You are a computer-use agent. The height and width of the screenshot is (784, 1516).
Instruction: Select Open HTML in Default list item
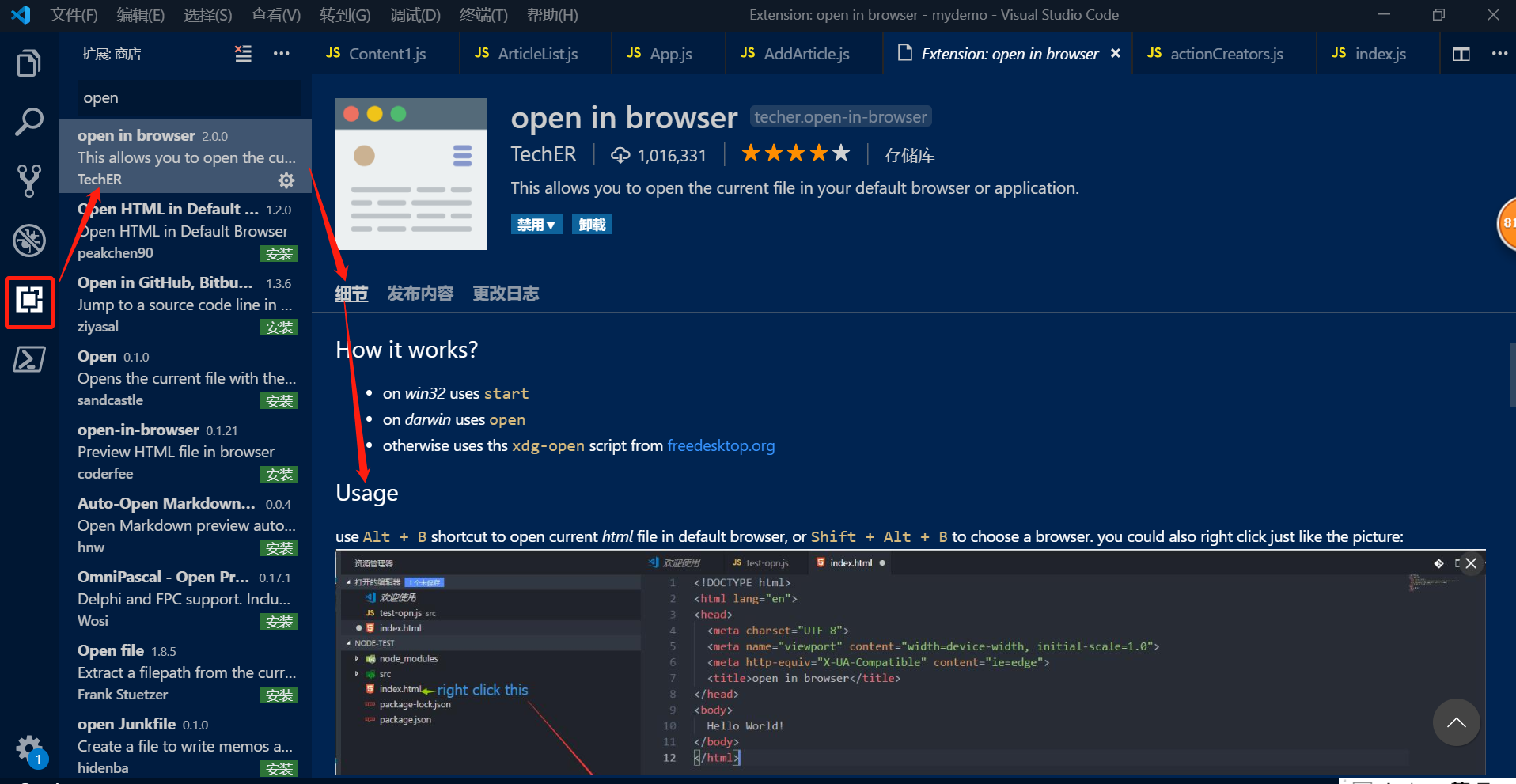[x=185, y=230]
